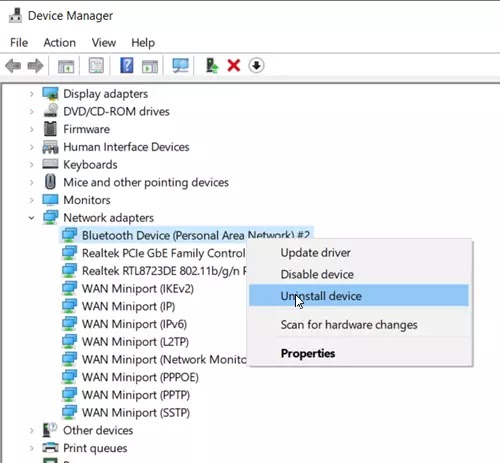Screen dimensions: 500x463
Task: Open the View menu
Action: pos(104,43)
